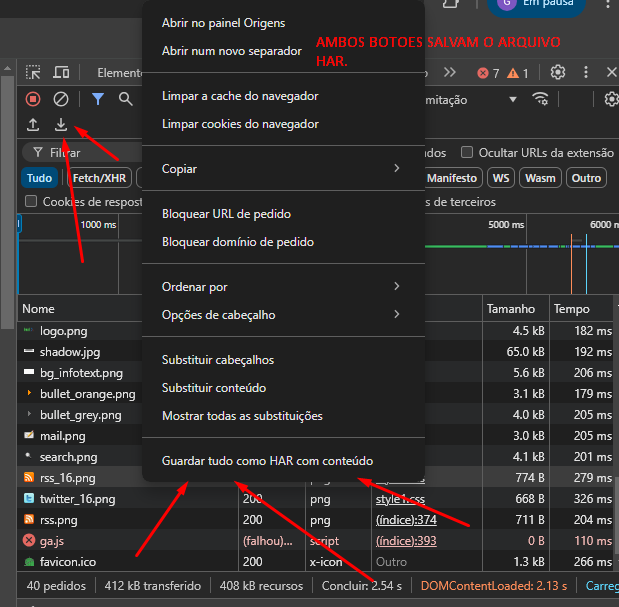Toggle device toolbar icon

tap(61, 73)
